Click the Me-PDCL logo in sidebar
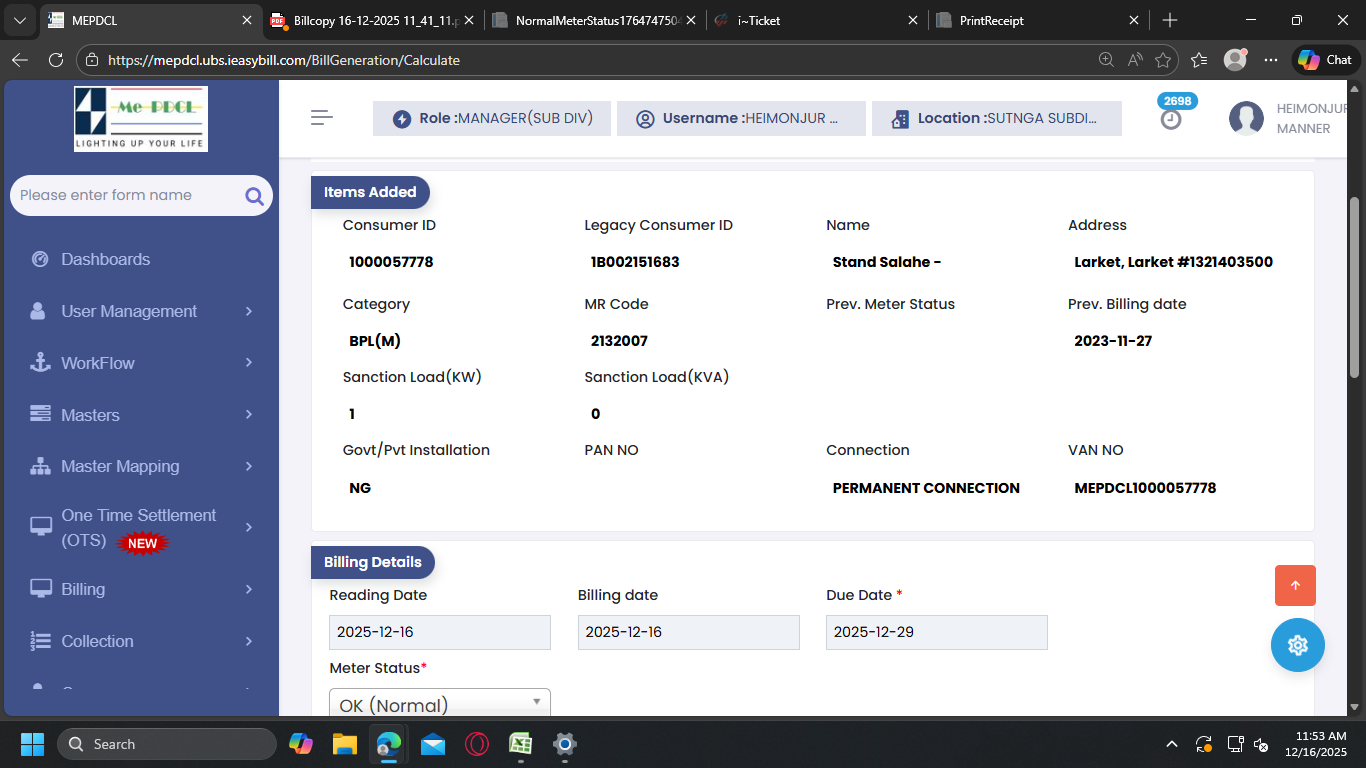The height and width of the screenshot is (768, 1366). tap(141, 118)
